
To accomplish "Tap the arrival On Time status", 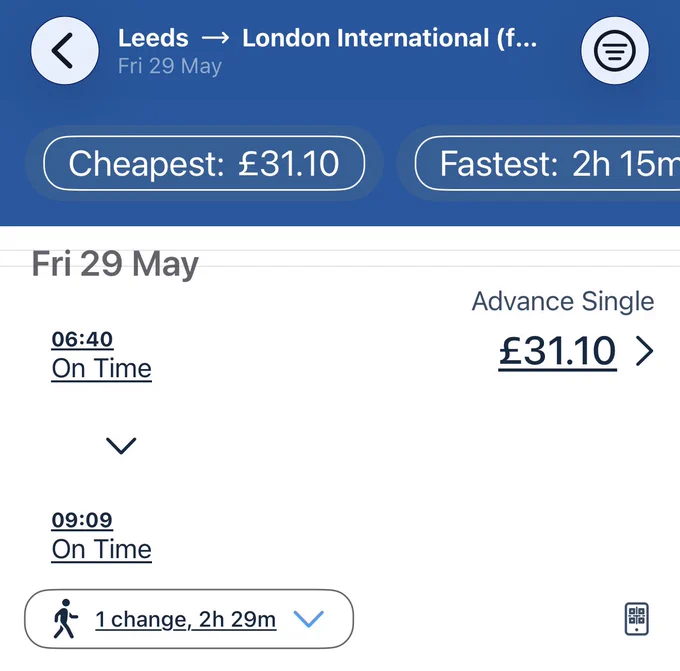I will 101,550.
